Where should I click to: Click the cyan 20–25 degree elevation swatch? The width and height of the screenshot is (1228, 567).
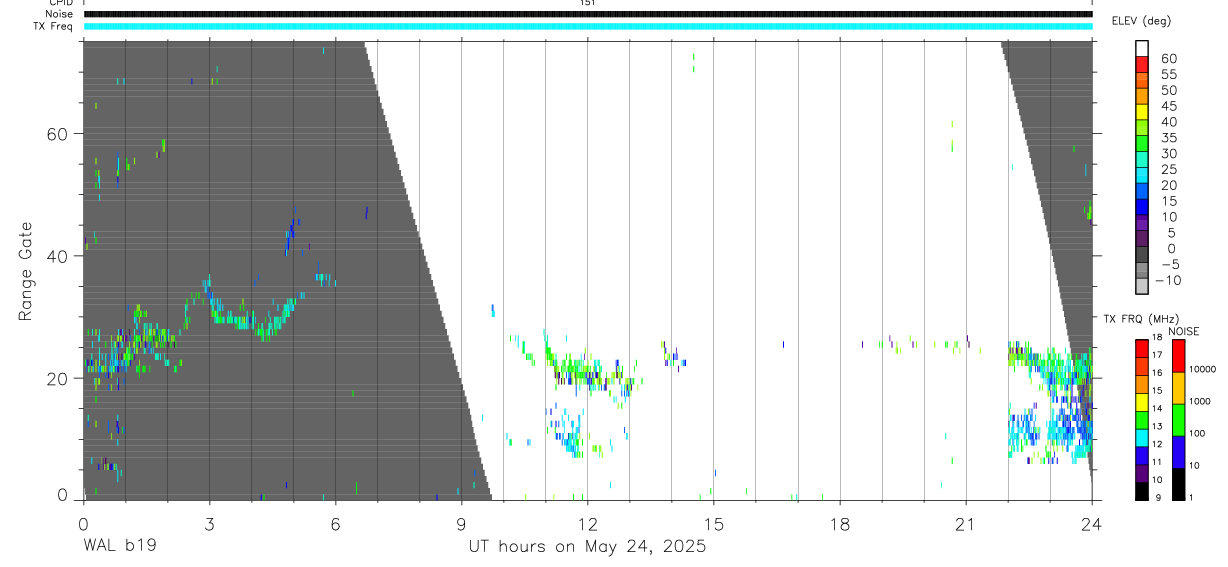tap(1142, 175)
